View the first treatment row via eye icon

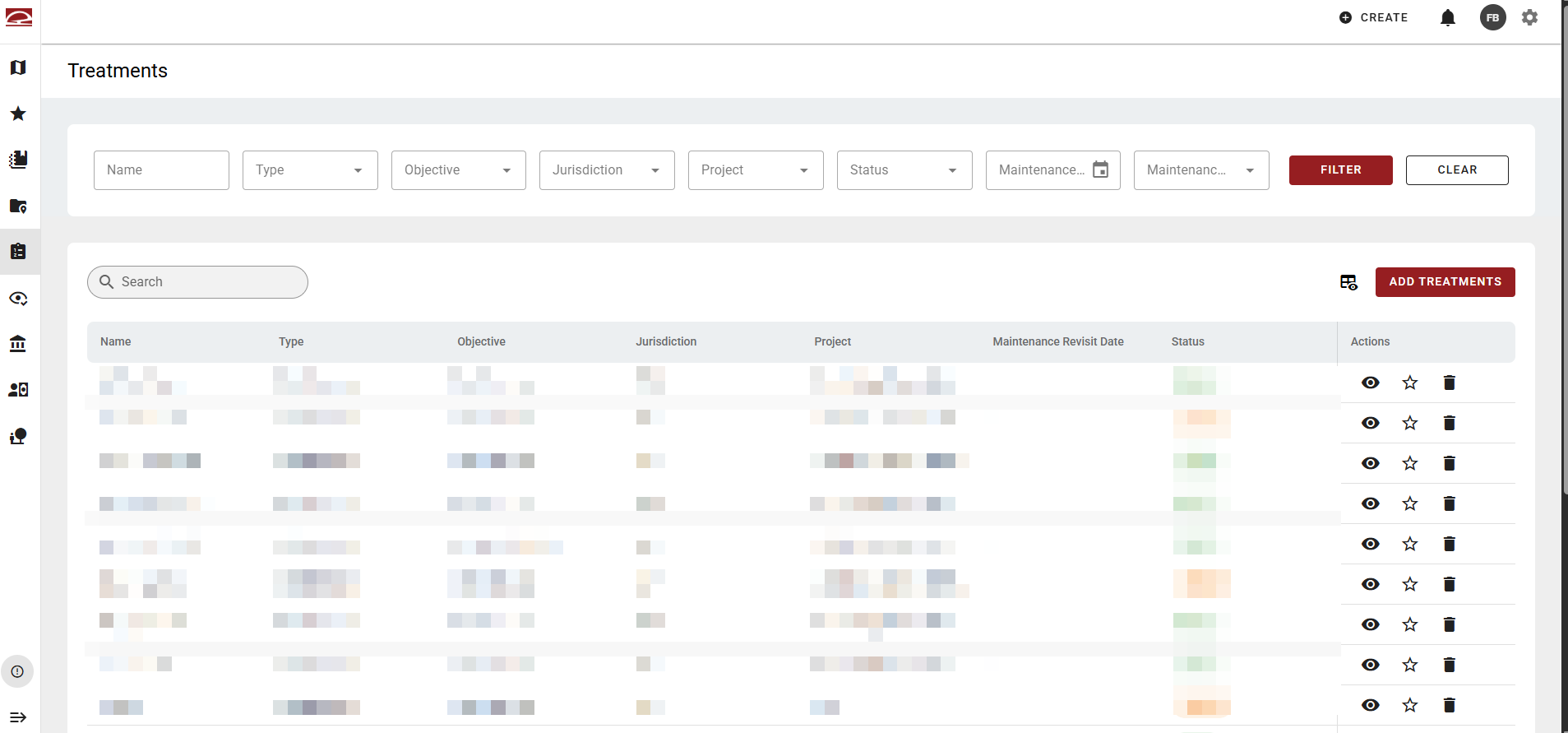click(1371, 383)
